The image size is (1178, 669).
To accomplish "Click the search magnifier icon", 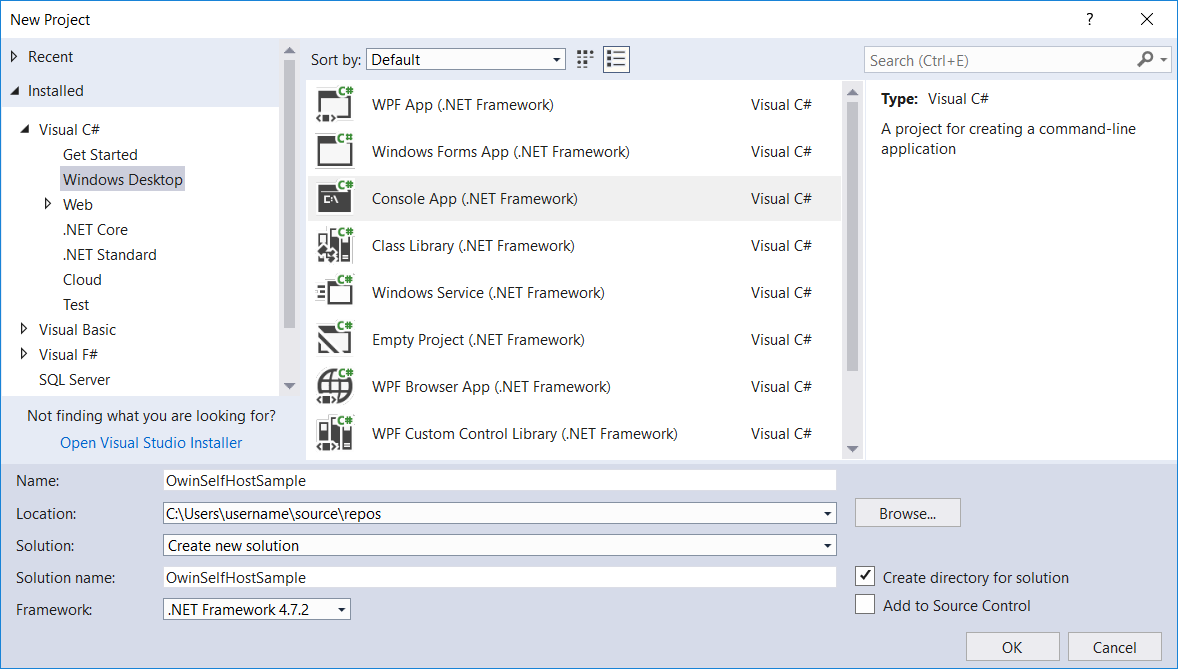I will pyautogui.click(x=1143, y=59).
